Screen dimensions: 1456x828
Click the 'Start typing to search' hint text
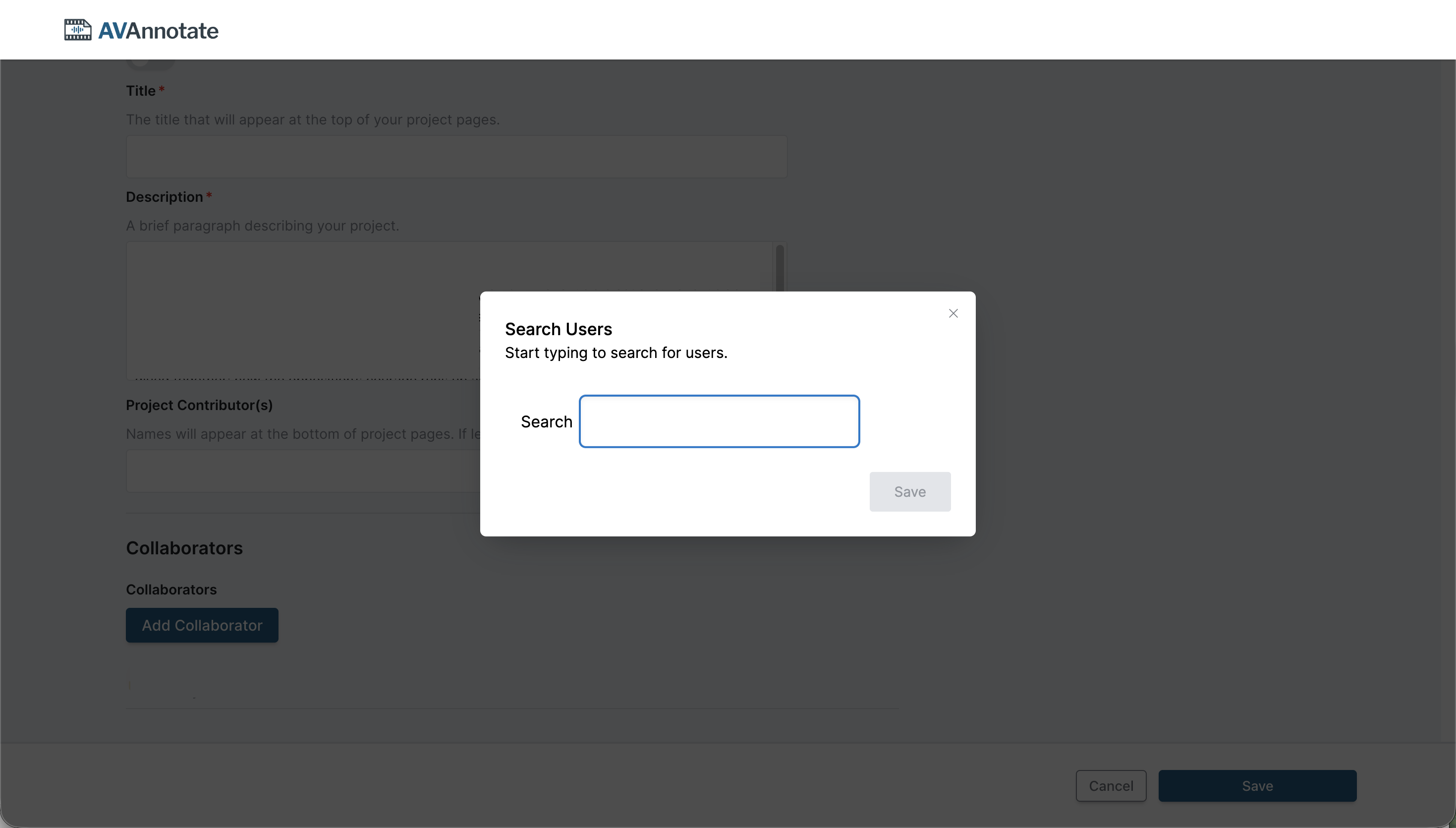click(616, 353)
